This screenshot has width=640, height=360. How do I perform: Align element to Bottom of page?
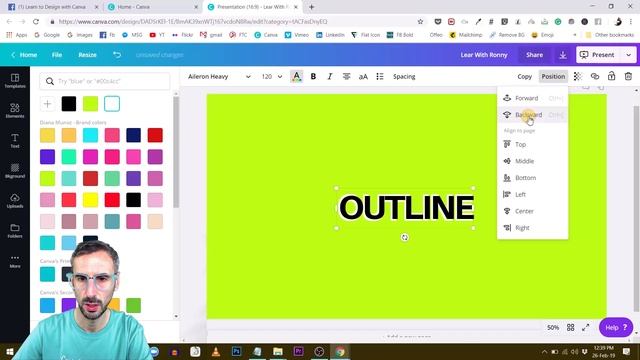[x=533, y=178]
